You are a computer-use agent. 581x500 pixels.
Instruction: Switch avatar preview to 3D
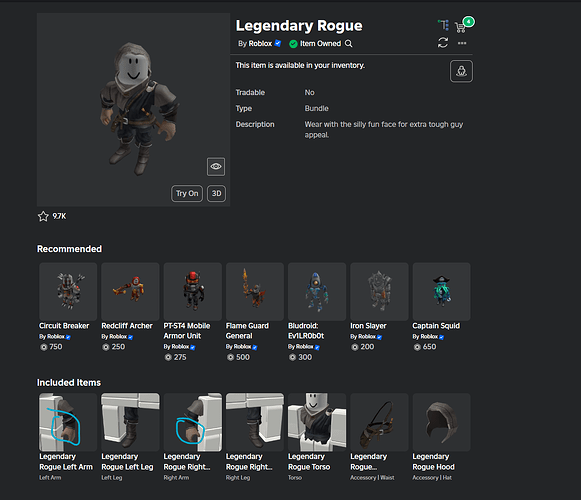[x=216, y=193]
